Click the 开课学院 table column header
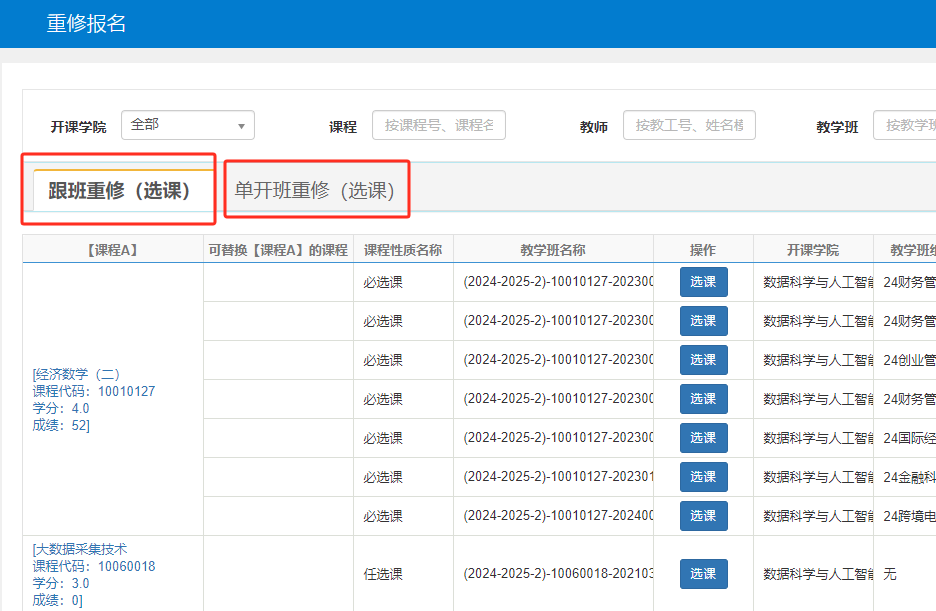The image size is (936, 611). coord(813,250)
